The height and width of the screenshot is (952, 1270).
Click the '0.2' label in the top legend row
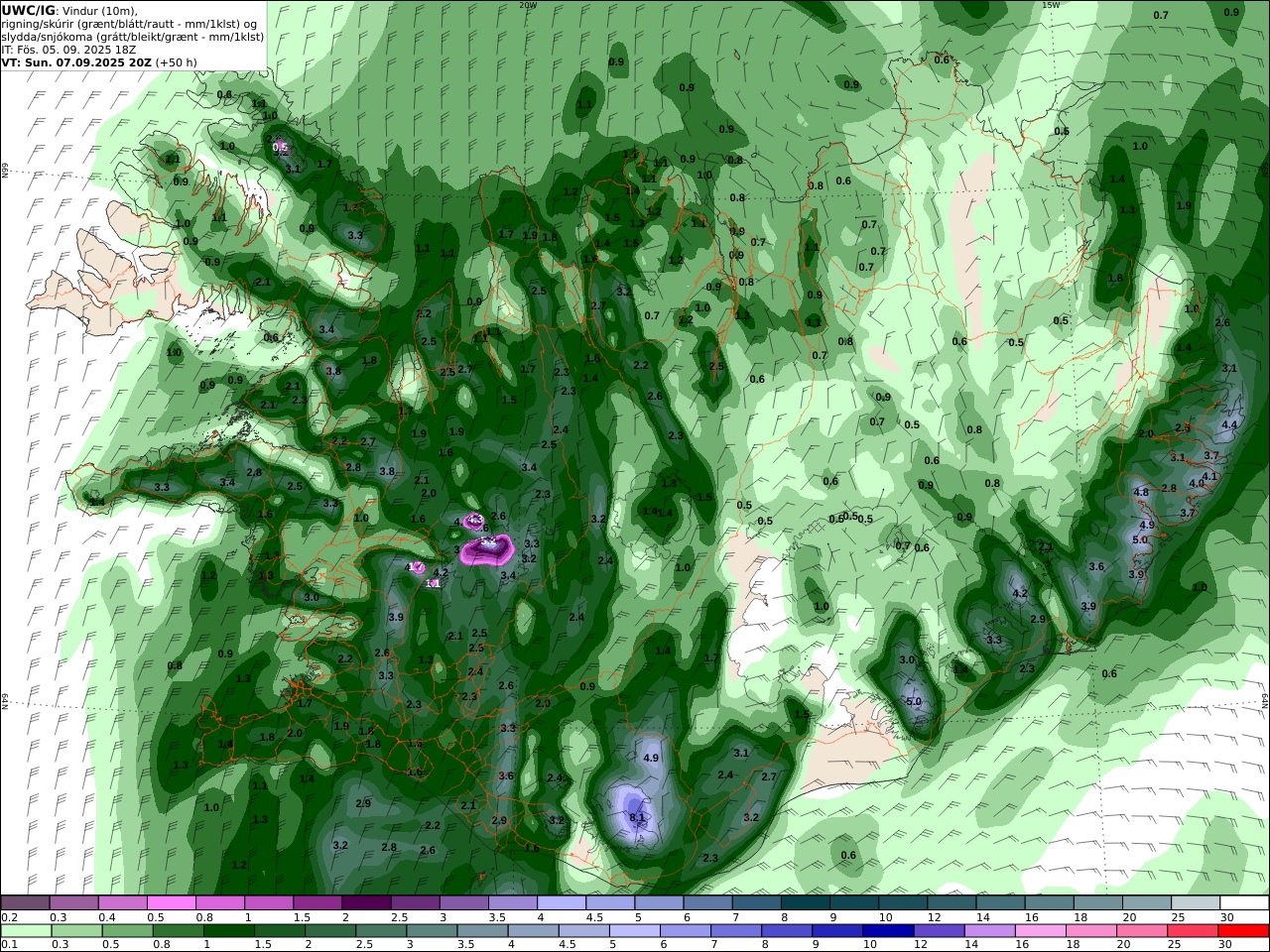click(x=9, y=917)
